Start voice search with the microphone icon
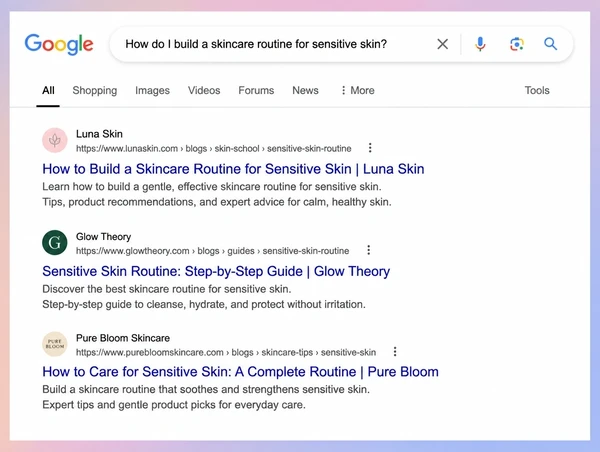 (480, 44)
